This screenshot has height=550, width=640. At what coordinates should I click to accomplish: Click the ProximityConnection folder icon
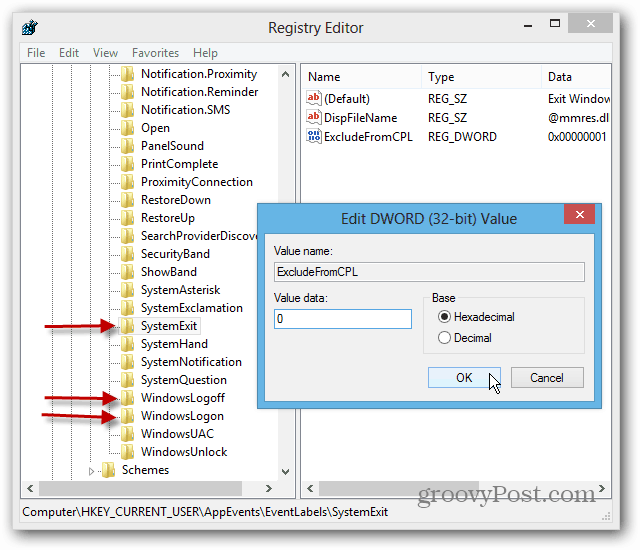tap(127, 182)
